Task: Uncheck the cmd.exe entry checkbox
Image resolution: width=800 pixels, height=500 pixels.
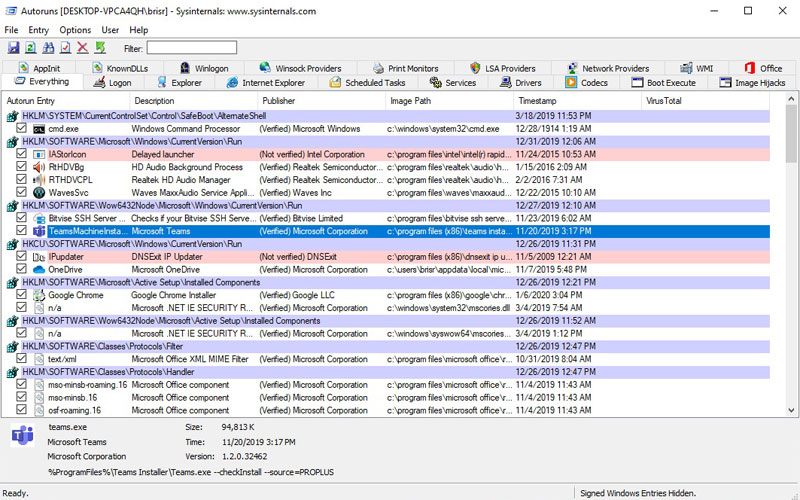Action: pos(21,128)
